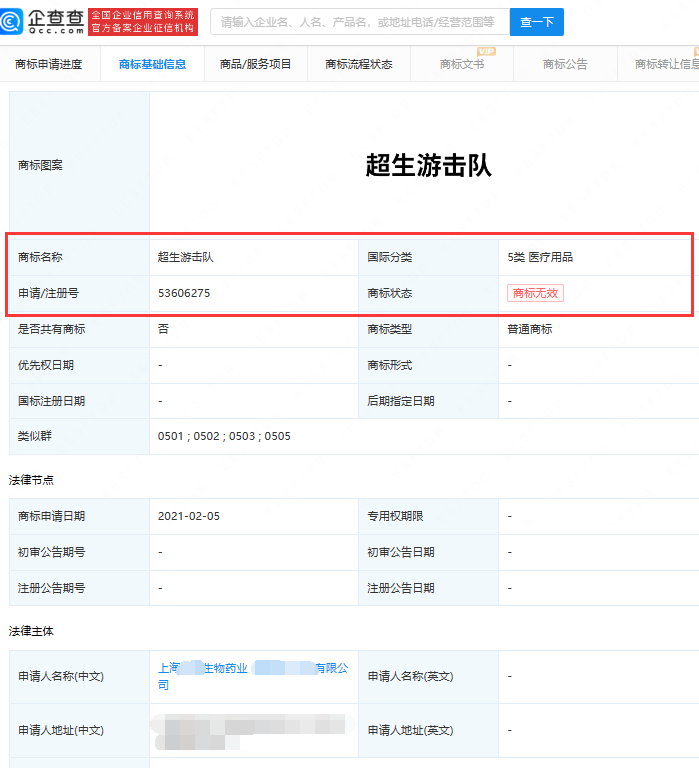Select the trademark name value 超生游击队
The width and height of the screenshot is (699, 768).
[186, 257]
